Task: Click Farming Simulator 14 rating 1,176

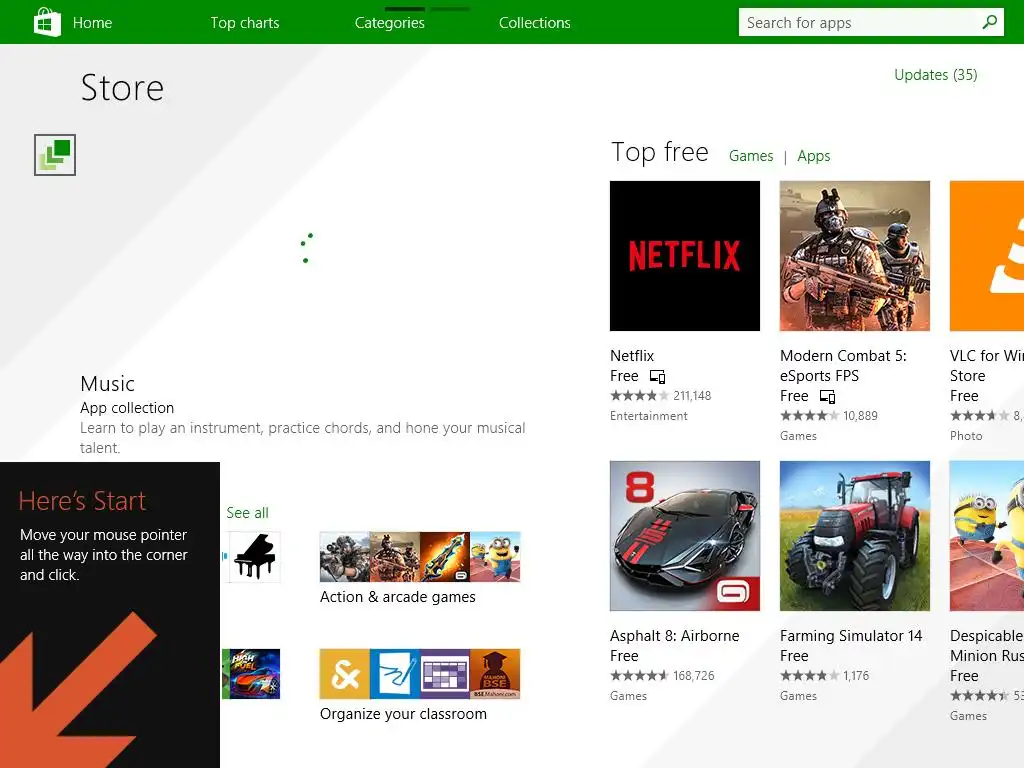Action: pos(824,676)
